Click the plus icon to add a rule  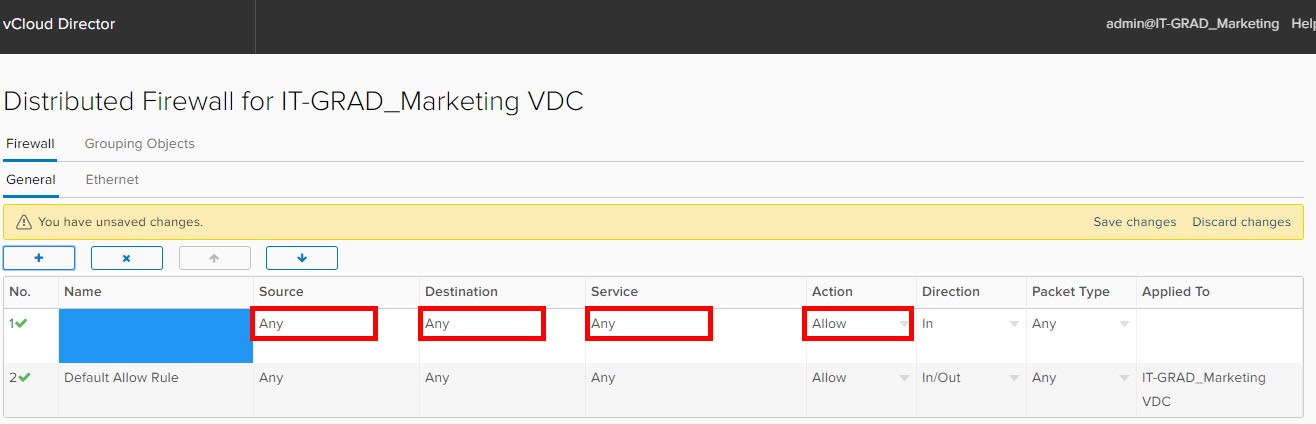coord(39,258)
